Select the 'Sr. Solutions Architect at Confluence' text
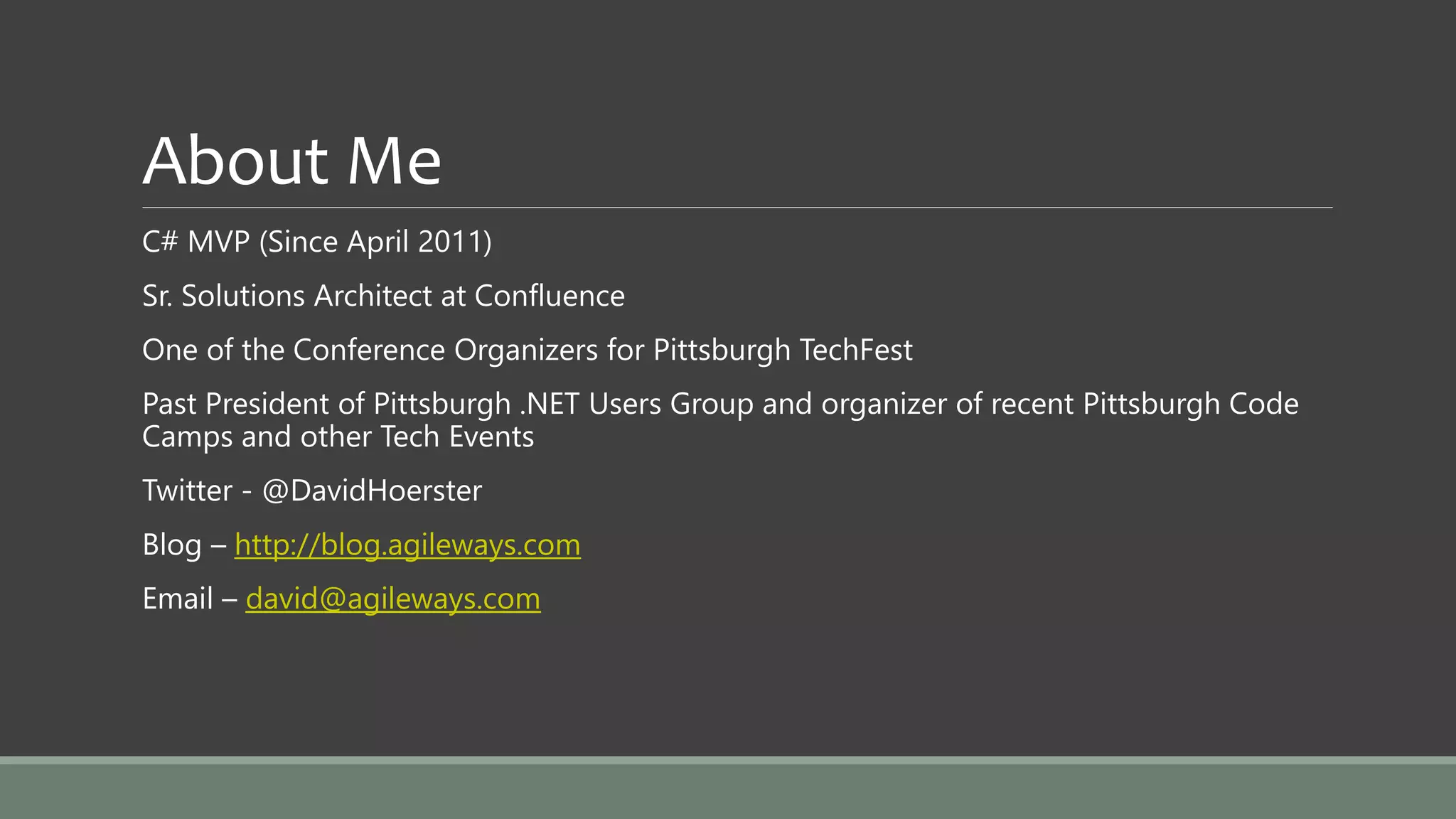 383,296
